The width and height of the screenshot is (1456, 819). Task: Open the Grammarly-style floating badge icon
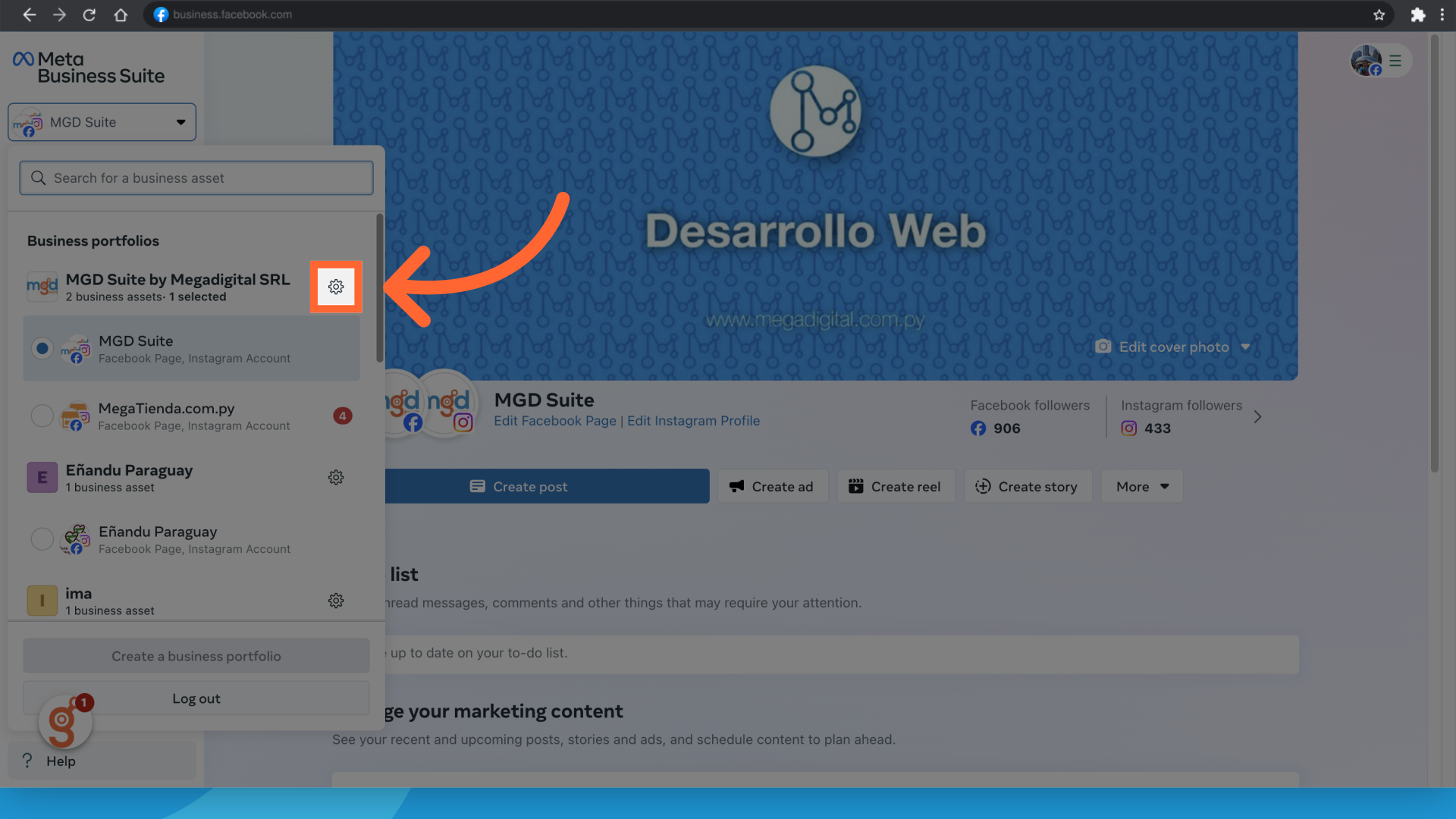[x=65, y=722]
